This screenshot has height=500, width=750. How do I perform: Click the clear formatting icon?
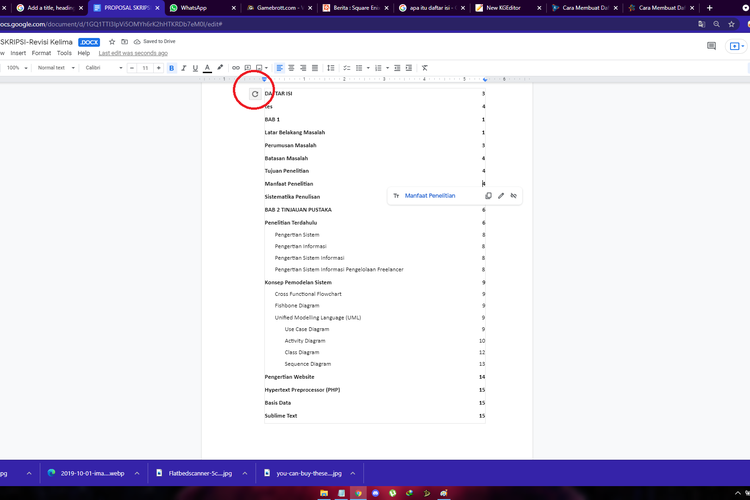pos(424,68)
